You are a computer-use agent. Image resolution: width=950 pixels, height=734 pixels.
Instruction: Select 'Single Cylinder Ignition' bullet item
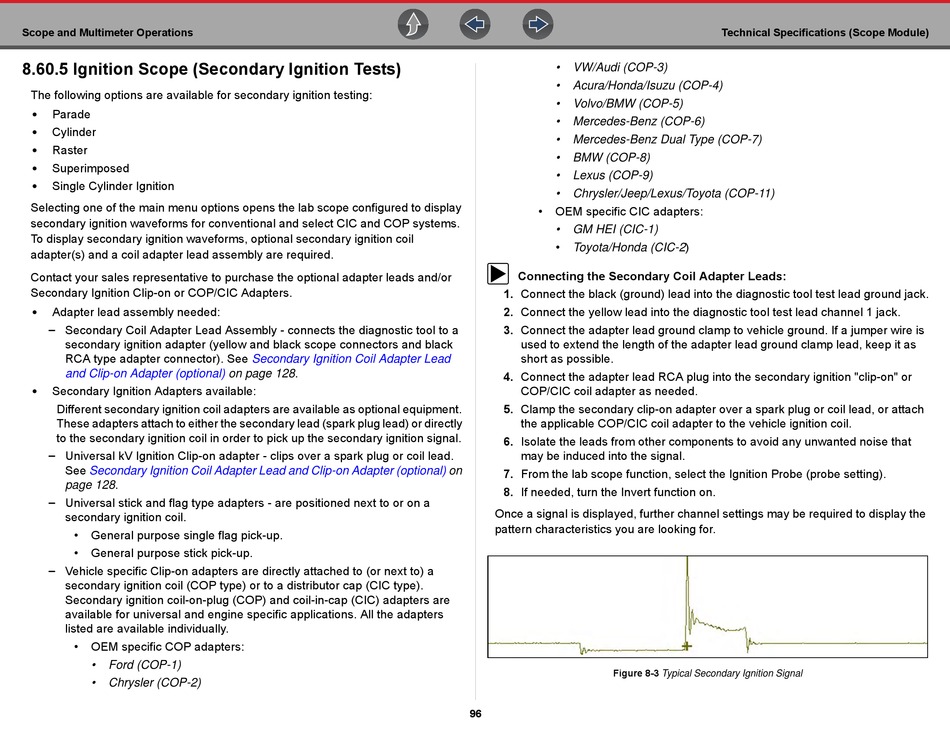pyautogui.click(x=113, y=186)
